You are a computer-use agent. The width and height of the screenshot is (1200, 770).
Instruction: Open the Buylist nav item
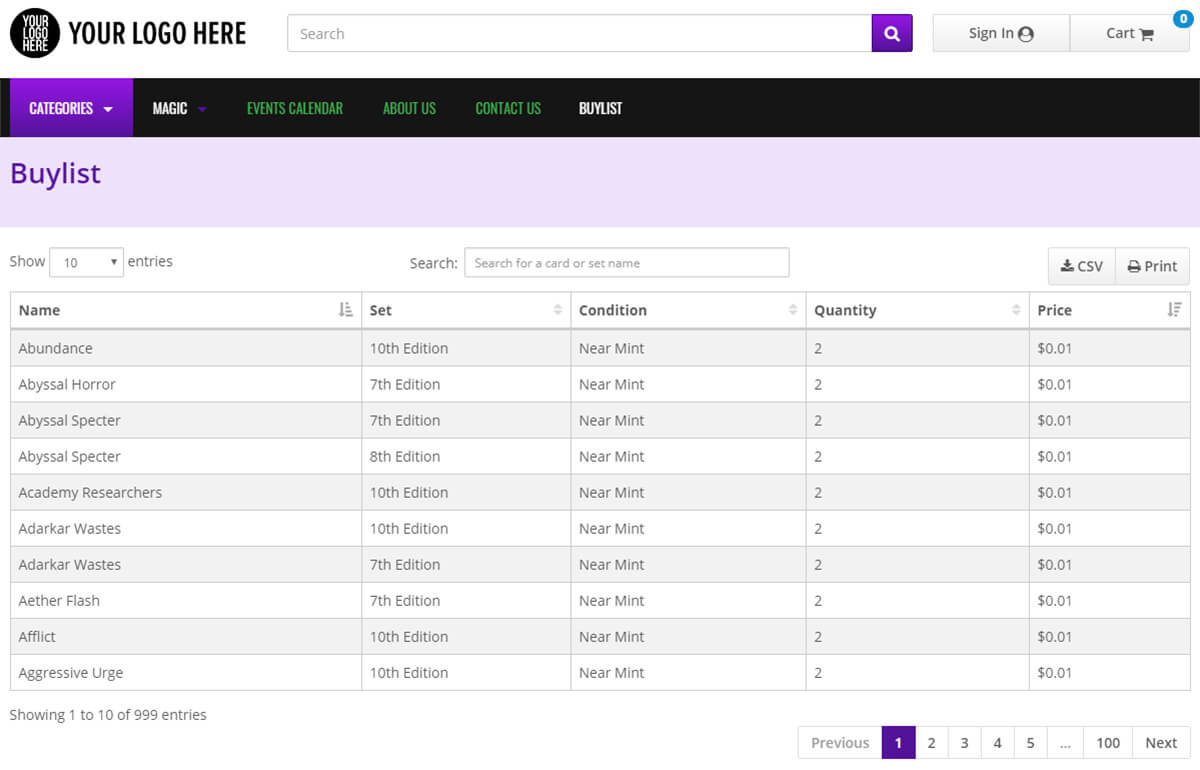pos(600,108)
